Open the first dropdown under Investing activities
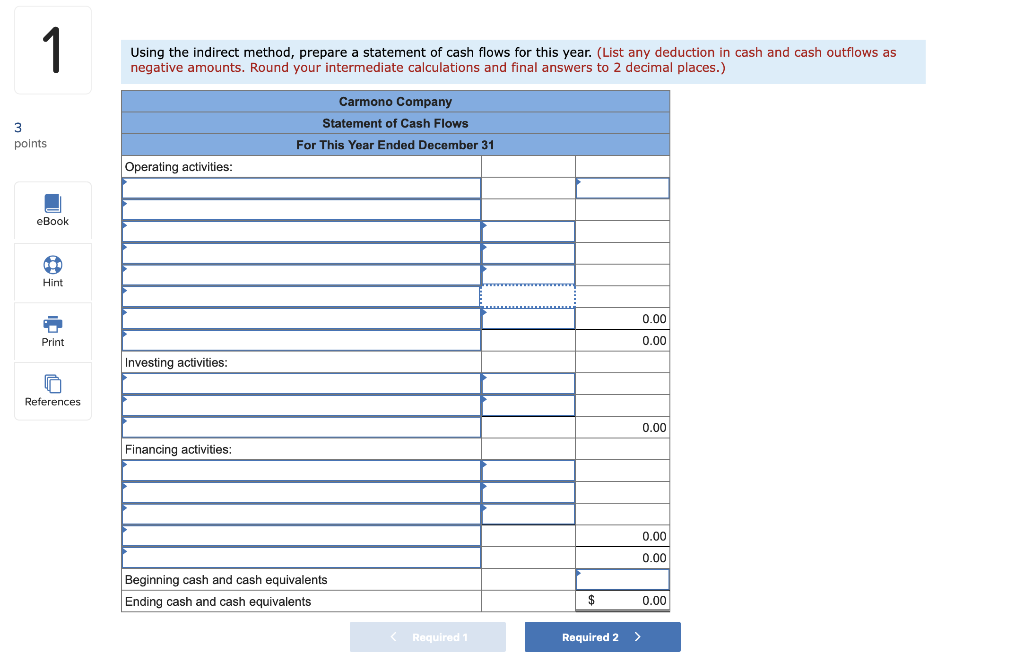Image resolution: width=1024 pixels, height=670 pixels. (x=300, y=383)
